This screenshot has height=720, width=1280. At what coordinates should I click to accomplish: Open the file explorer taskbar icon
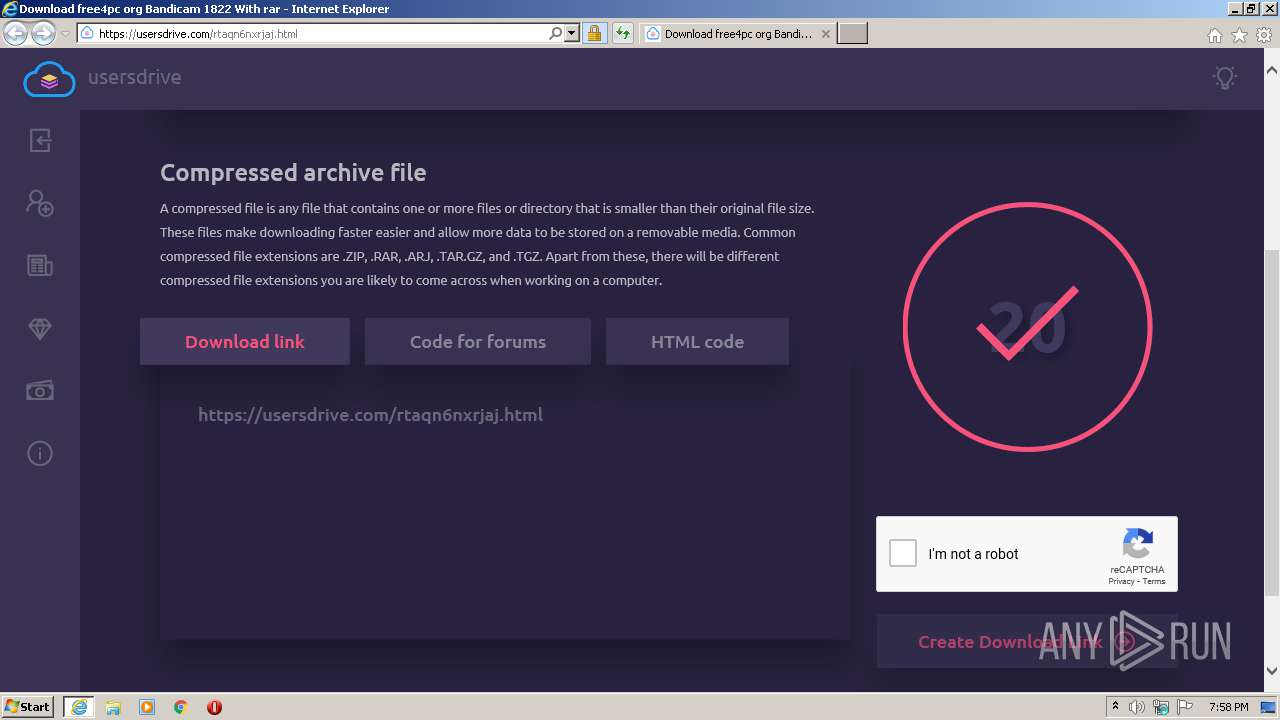[x=113, y=707]
